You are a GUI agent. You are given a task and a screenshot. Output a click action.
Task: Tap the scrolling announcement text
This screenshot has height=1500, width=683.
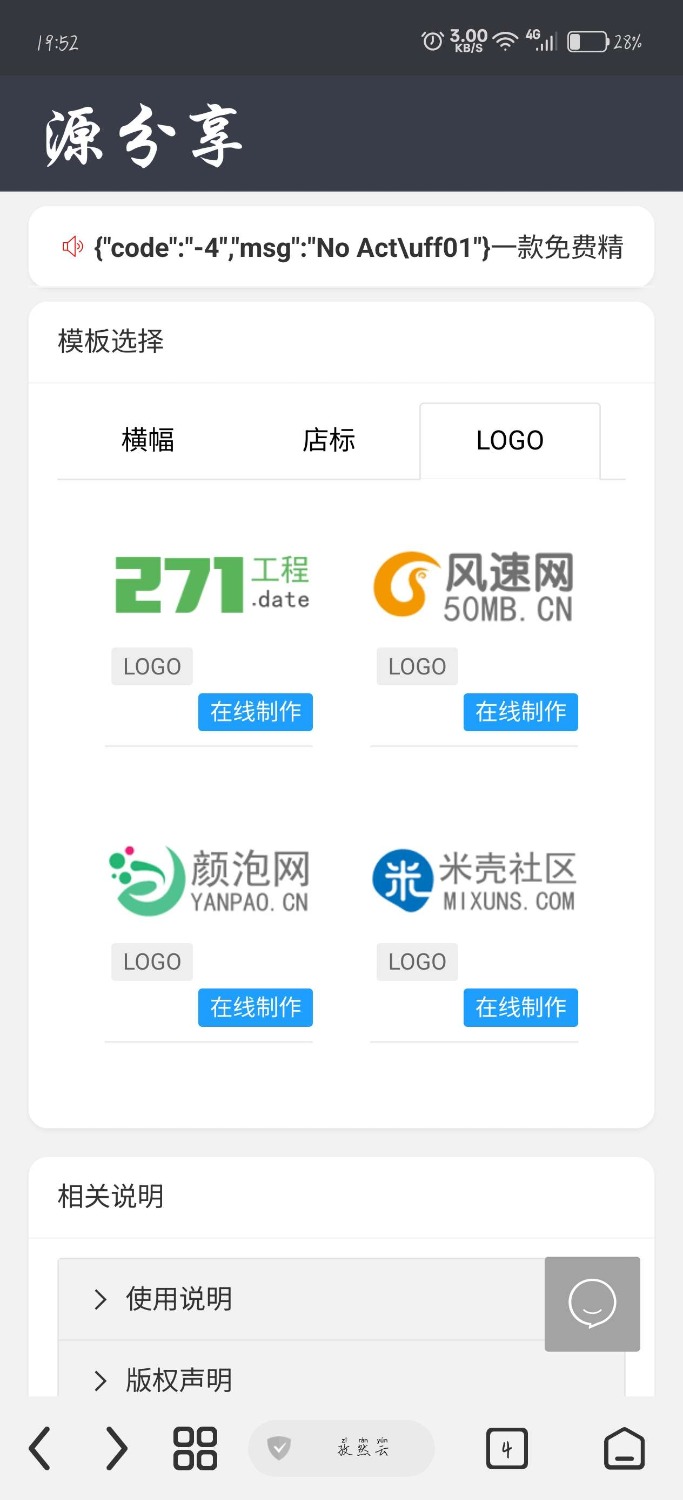pos(358,247)
